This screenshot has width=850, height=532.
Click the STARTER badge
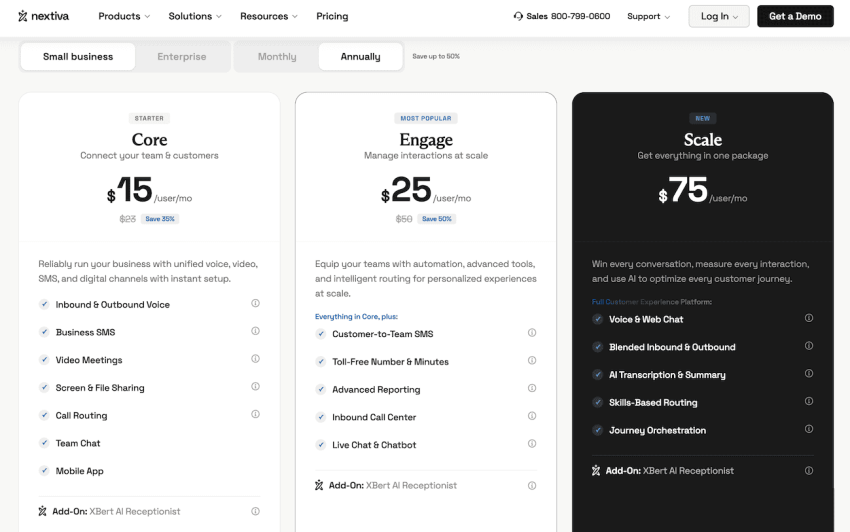point(149,118)
